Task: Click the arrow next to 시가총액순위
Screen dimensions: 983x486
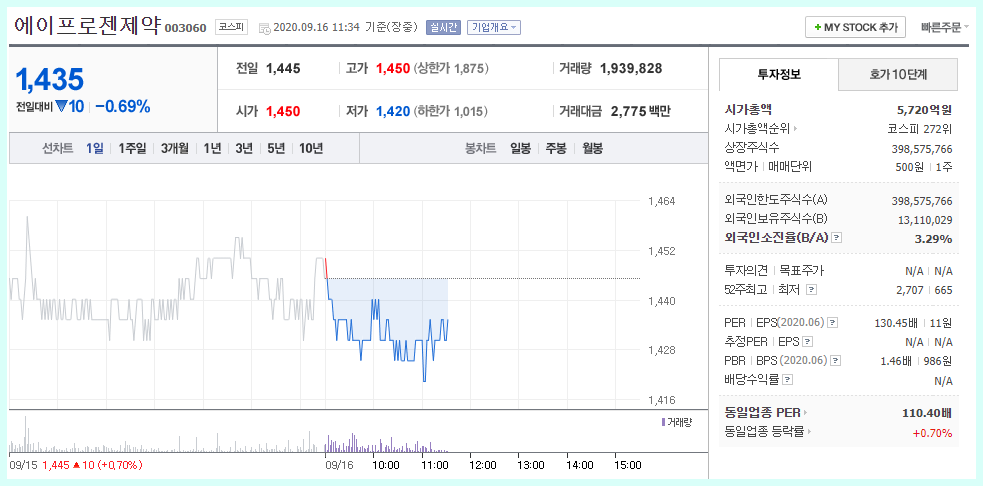Action: tap(795, 129)
